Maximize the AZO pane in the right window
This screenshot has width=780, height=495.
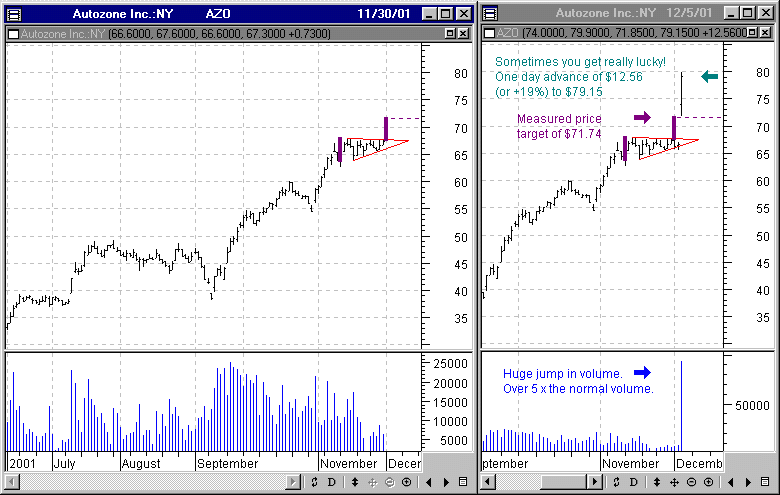coord(753,33)
